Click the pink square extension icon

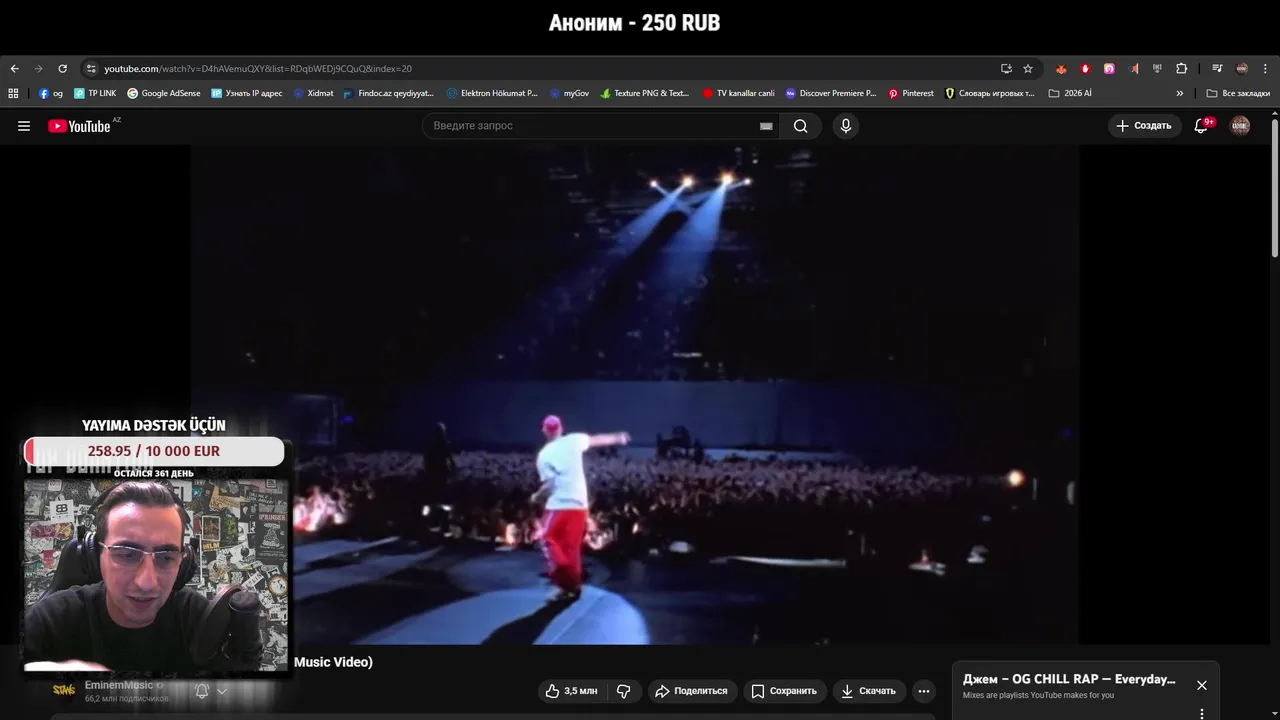(1109, 69)
